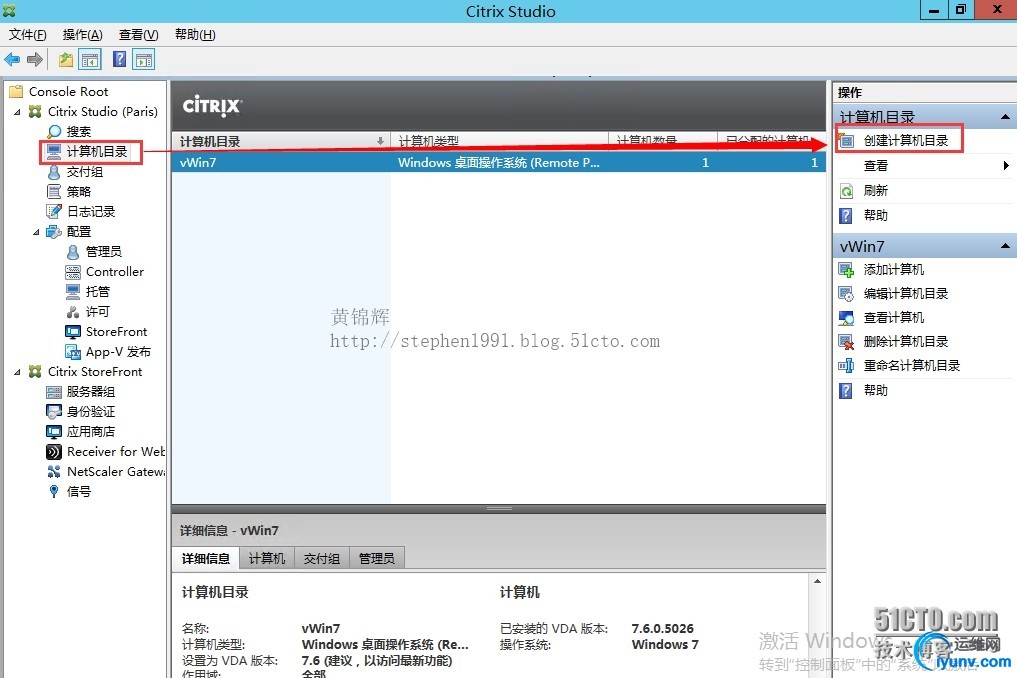The height and width of the screenshot is (678, 1017).
Task: Close the Citrix Studio window
Action: coord(996,10)
